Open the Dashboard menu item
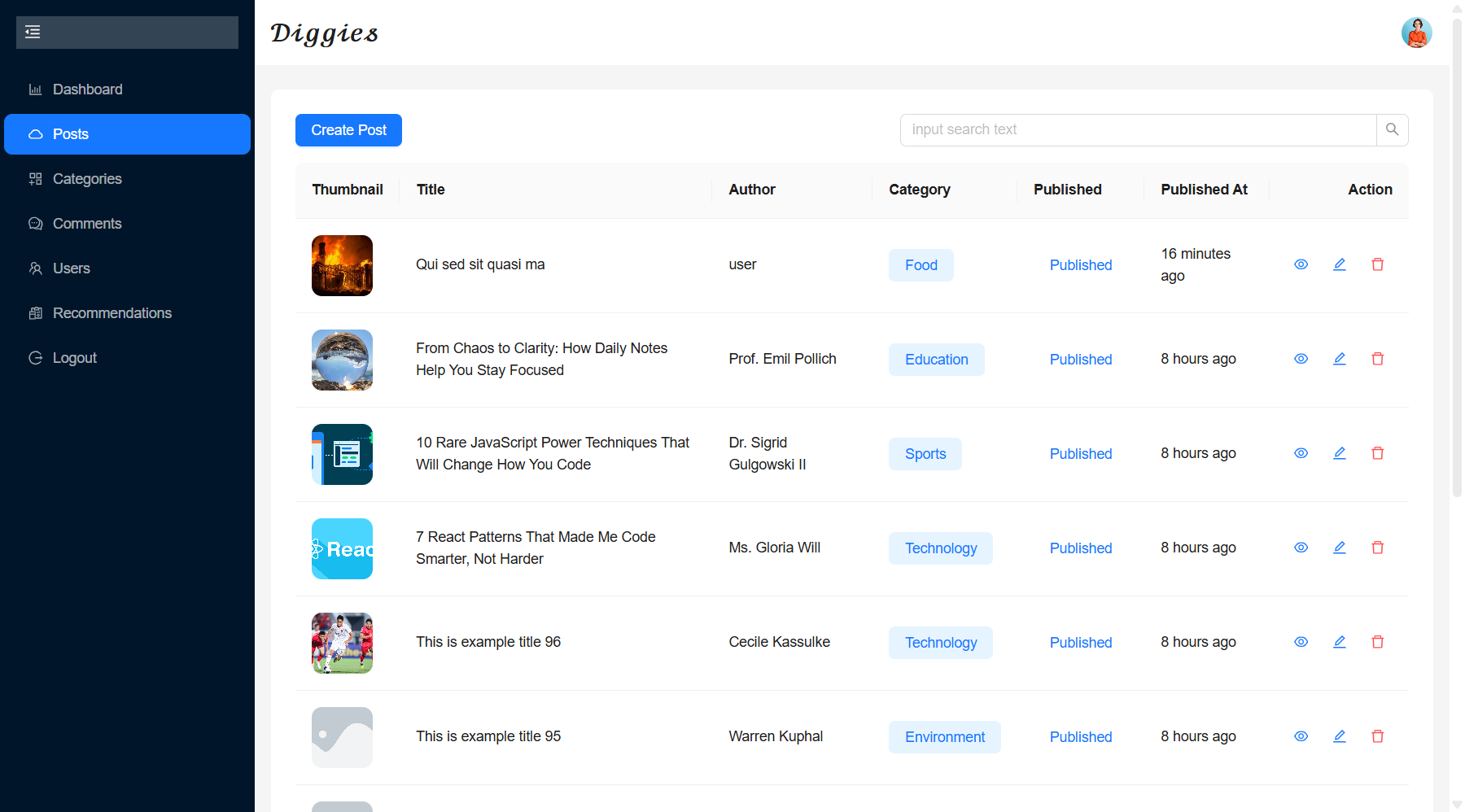 pos(87,89)
